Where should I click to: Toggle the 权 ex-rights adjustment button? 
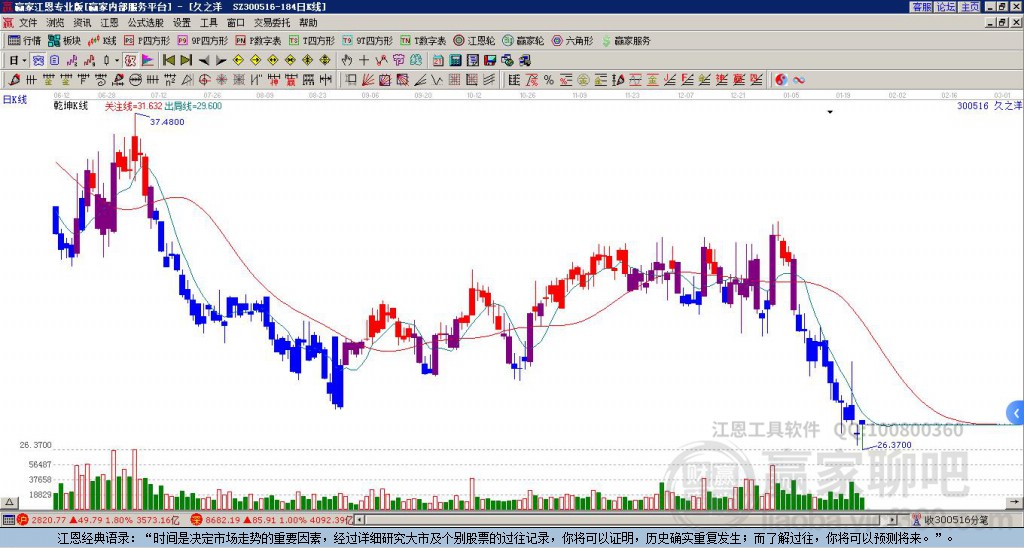pos(130,61)
